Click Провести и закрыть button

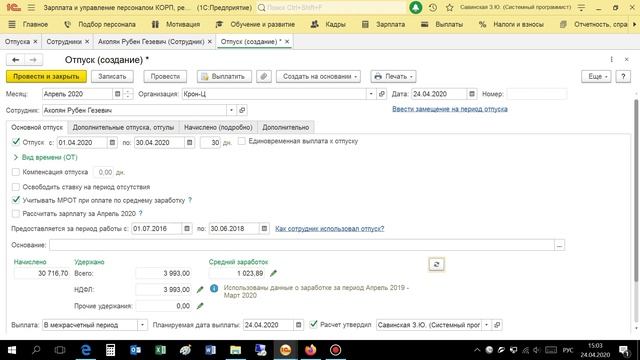click(46, 76)
